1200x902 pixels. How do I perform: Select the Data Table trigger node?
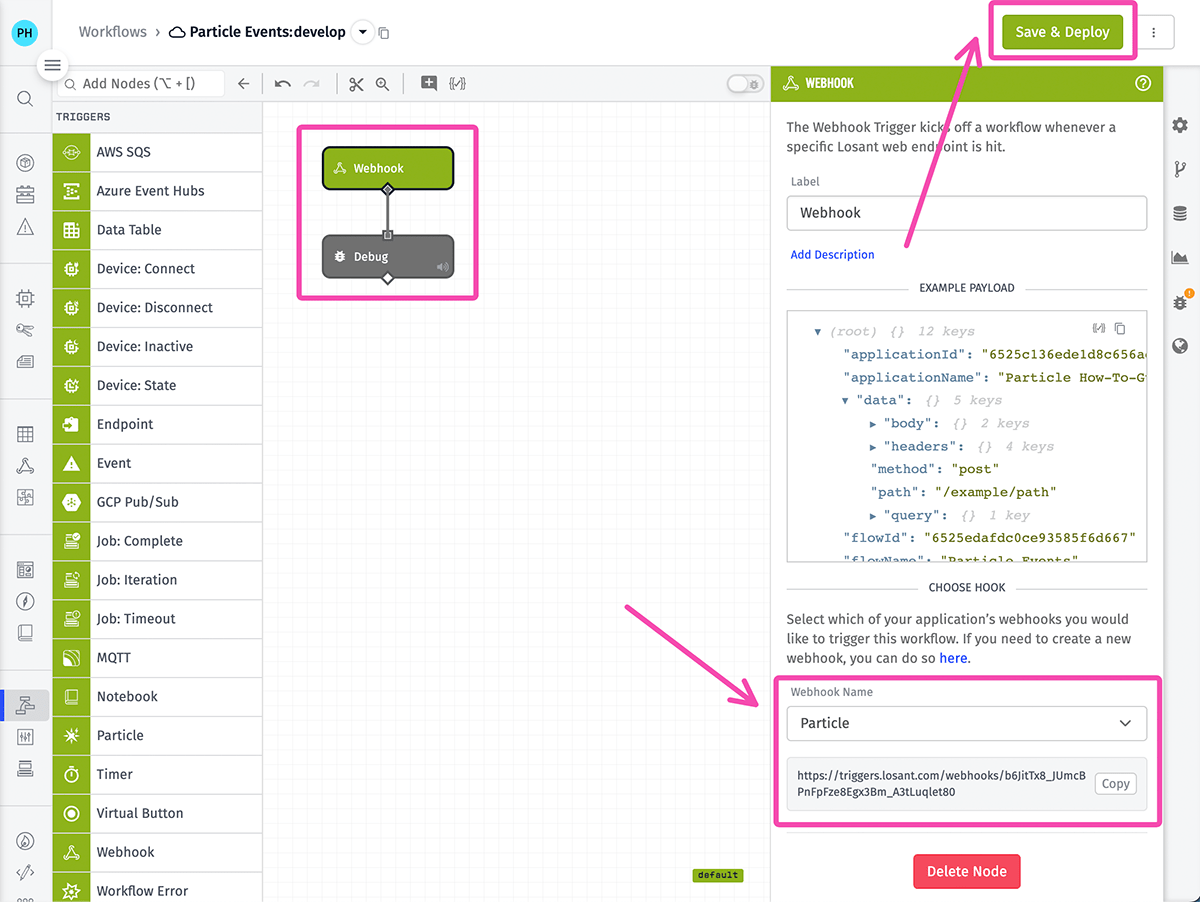[157, 230]
